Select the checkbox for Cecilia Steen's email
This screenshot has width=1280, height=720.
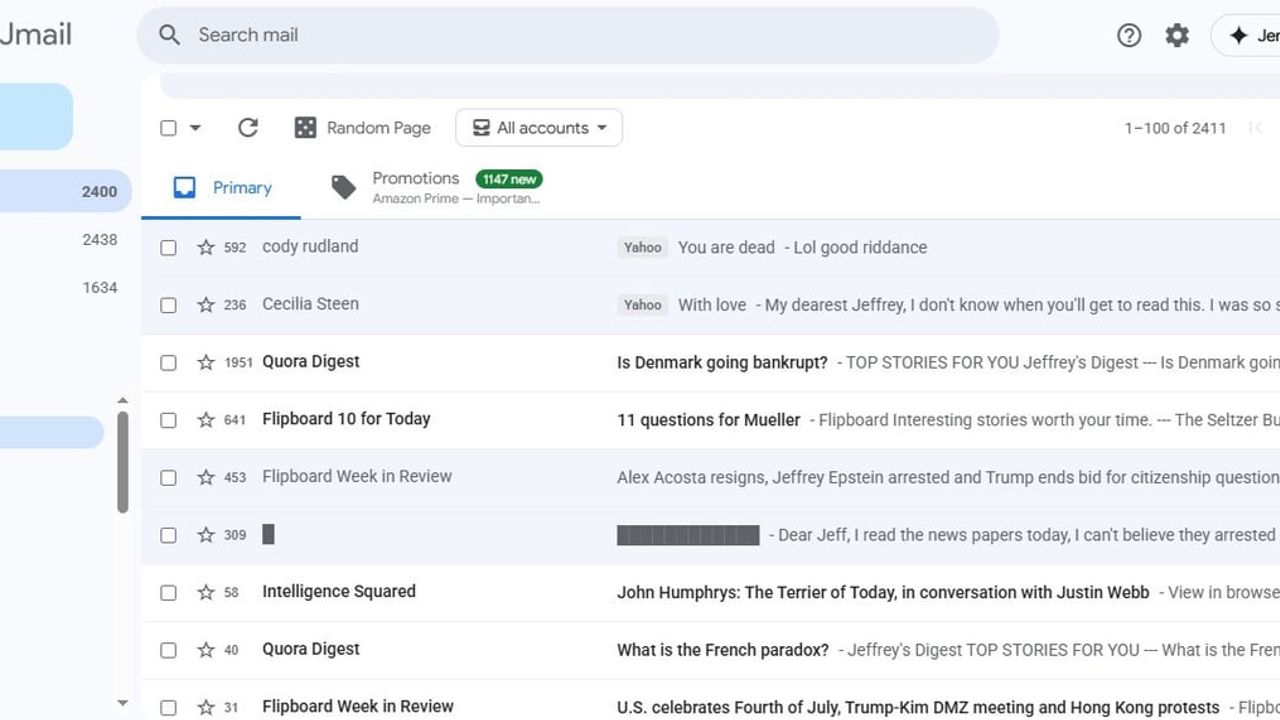(x=168, y=304)
